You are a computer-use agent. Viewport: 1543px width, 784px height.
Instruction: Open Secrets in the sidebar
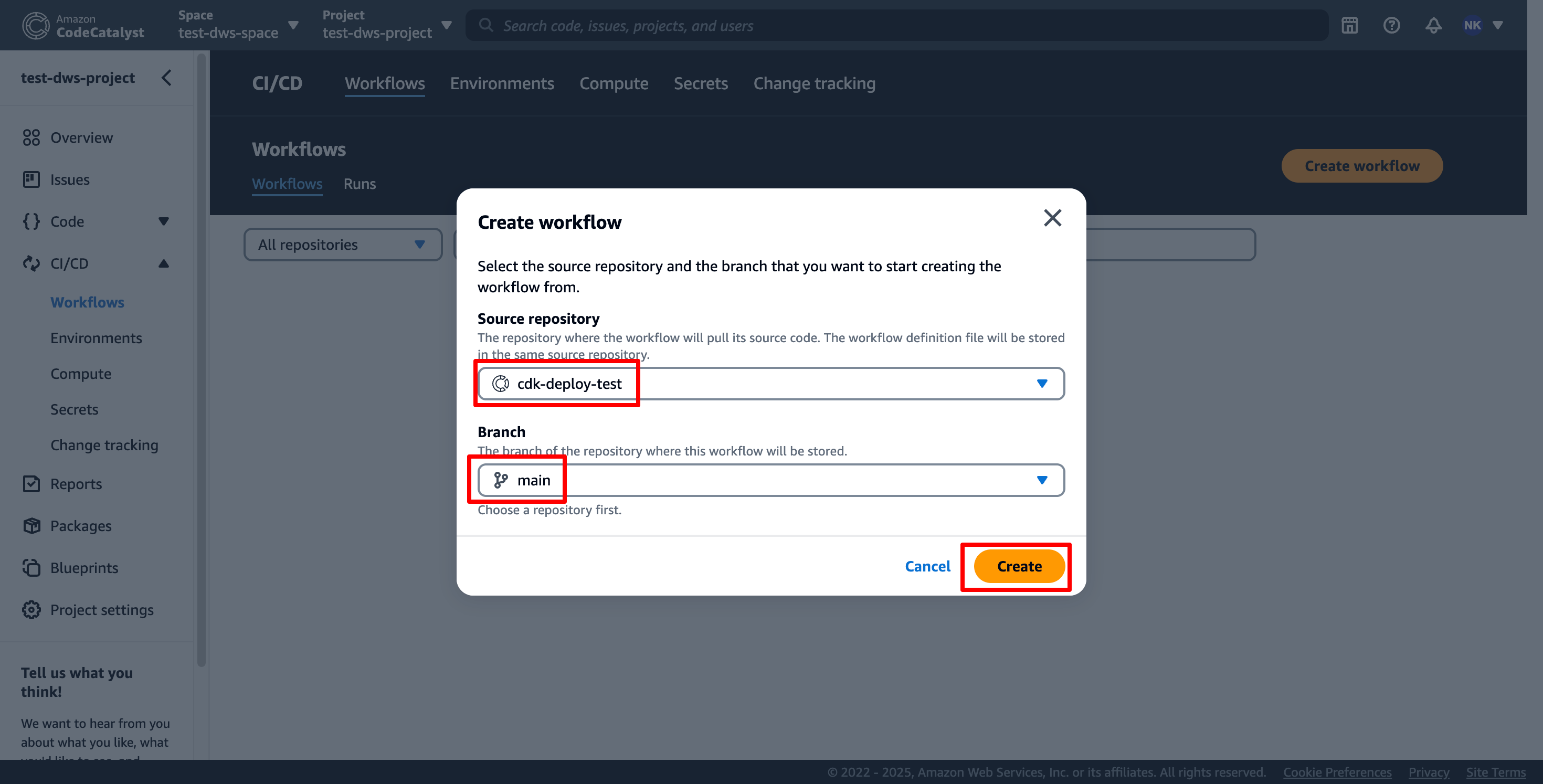point(75,410)
